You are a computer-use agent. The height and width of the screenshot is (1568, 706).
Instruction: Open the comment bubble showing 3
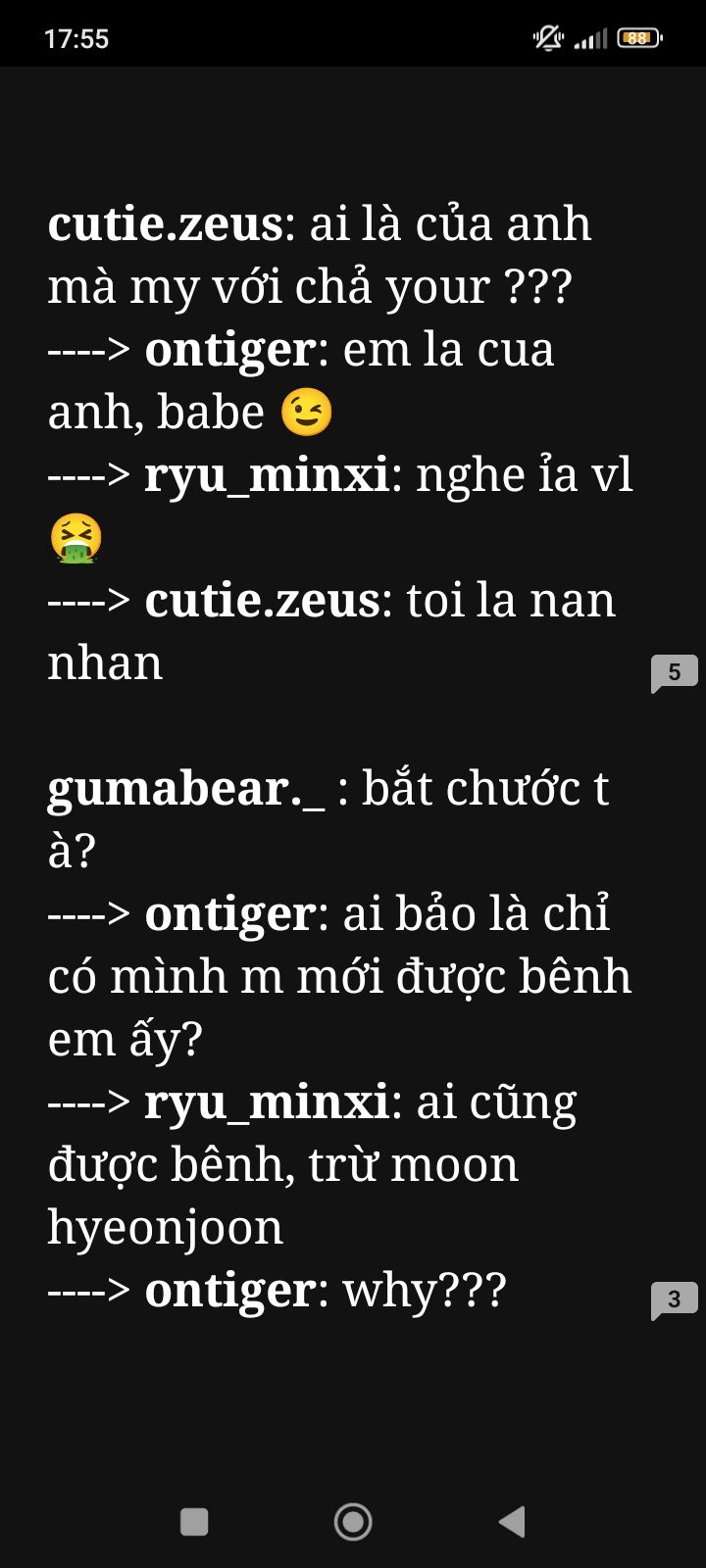tap(674, 1300)
